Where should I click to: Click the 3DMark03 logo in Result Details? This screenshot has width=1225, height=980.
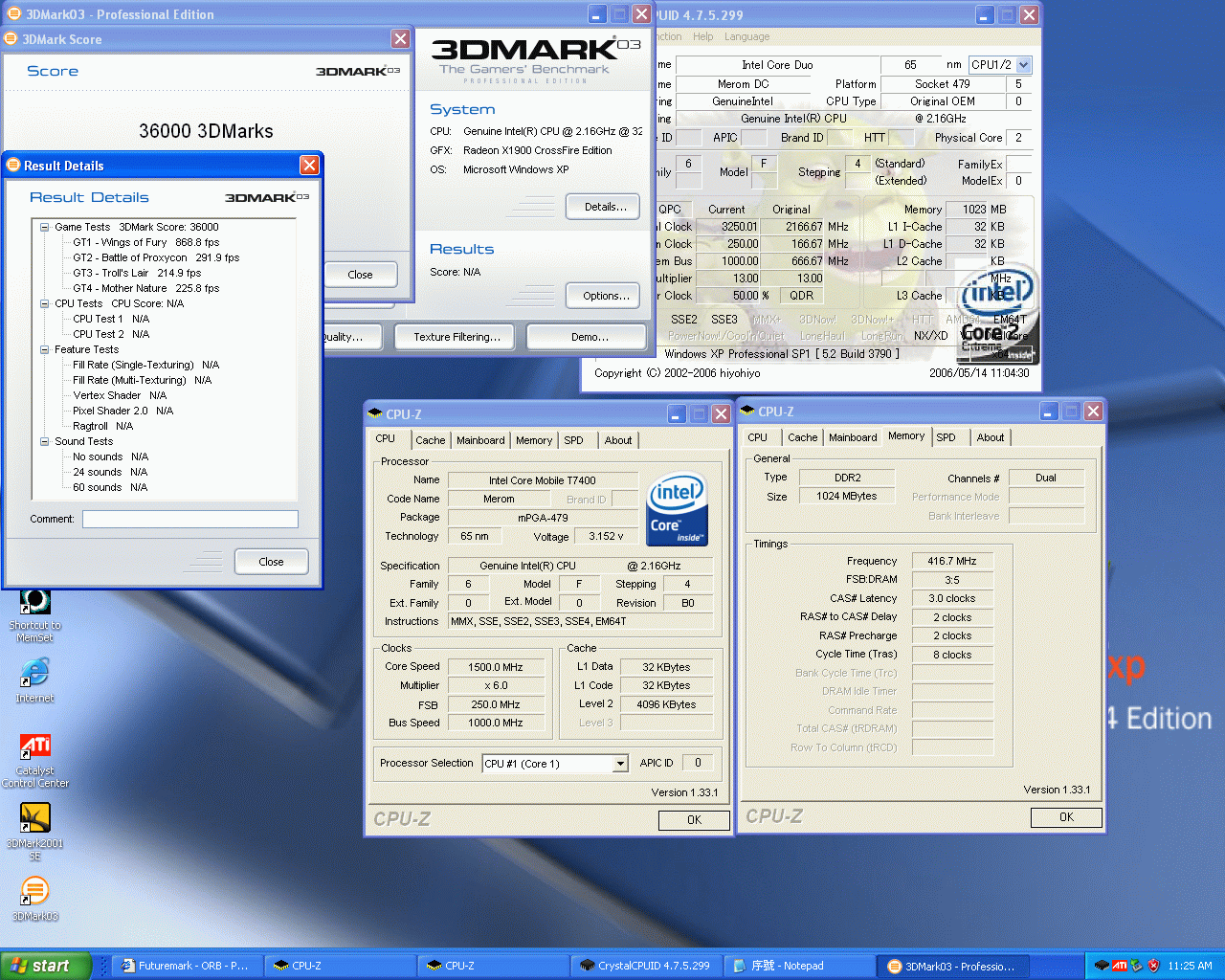coord(267,197)
